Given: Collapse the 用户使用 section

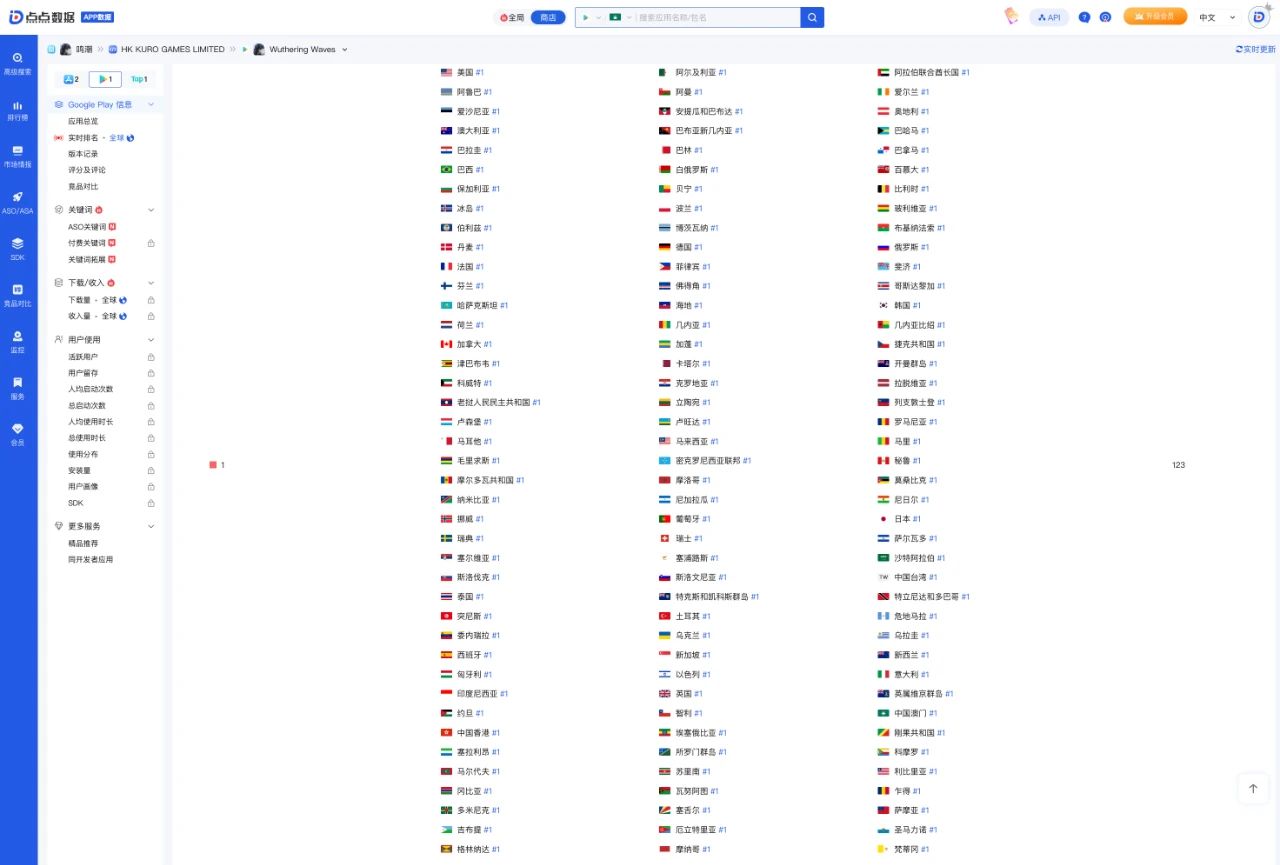Looking at the screenshot, I should (151, 340).
